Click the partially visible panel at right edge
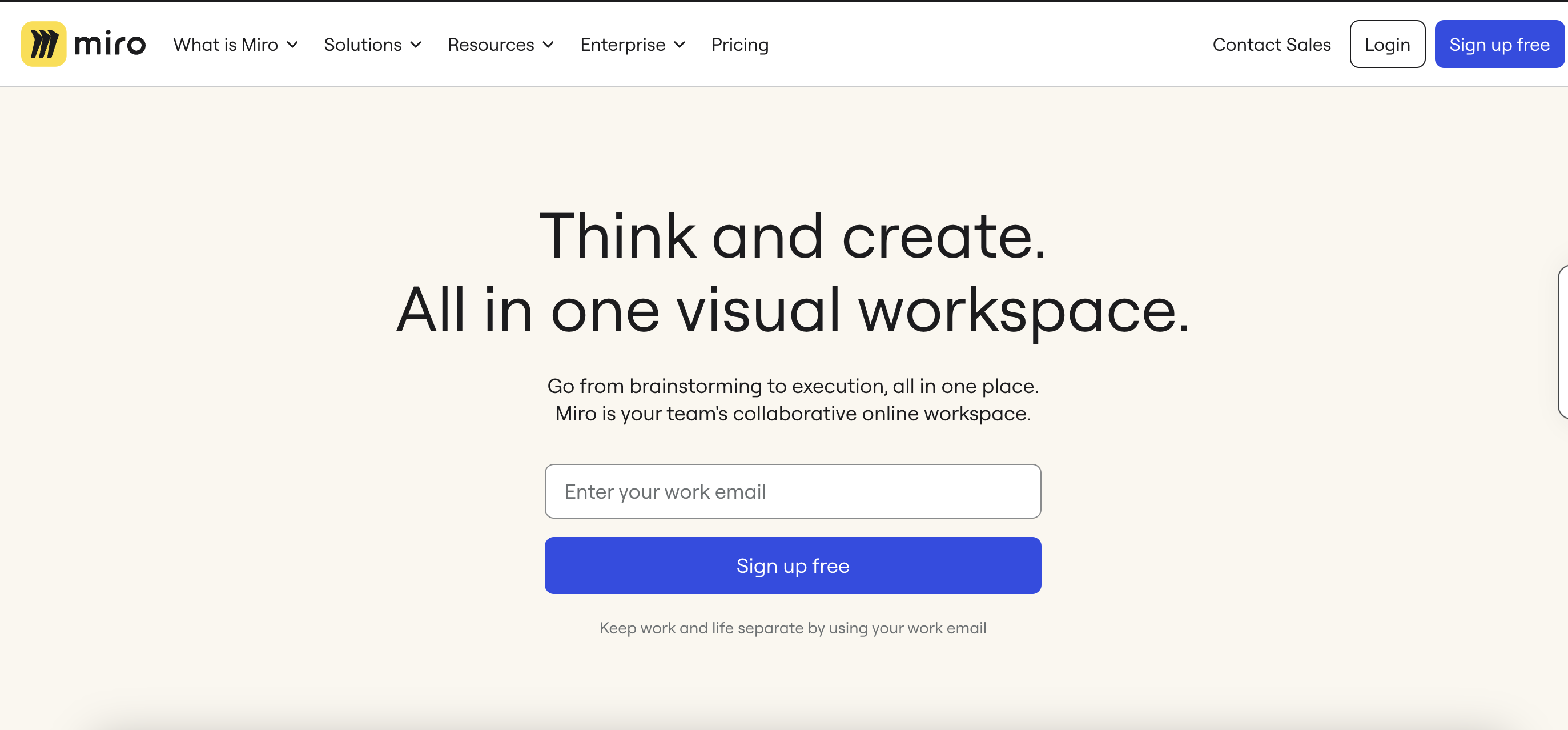The width and height of the screenshot is (1568, 730). click(x=1562, y=341)
